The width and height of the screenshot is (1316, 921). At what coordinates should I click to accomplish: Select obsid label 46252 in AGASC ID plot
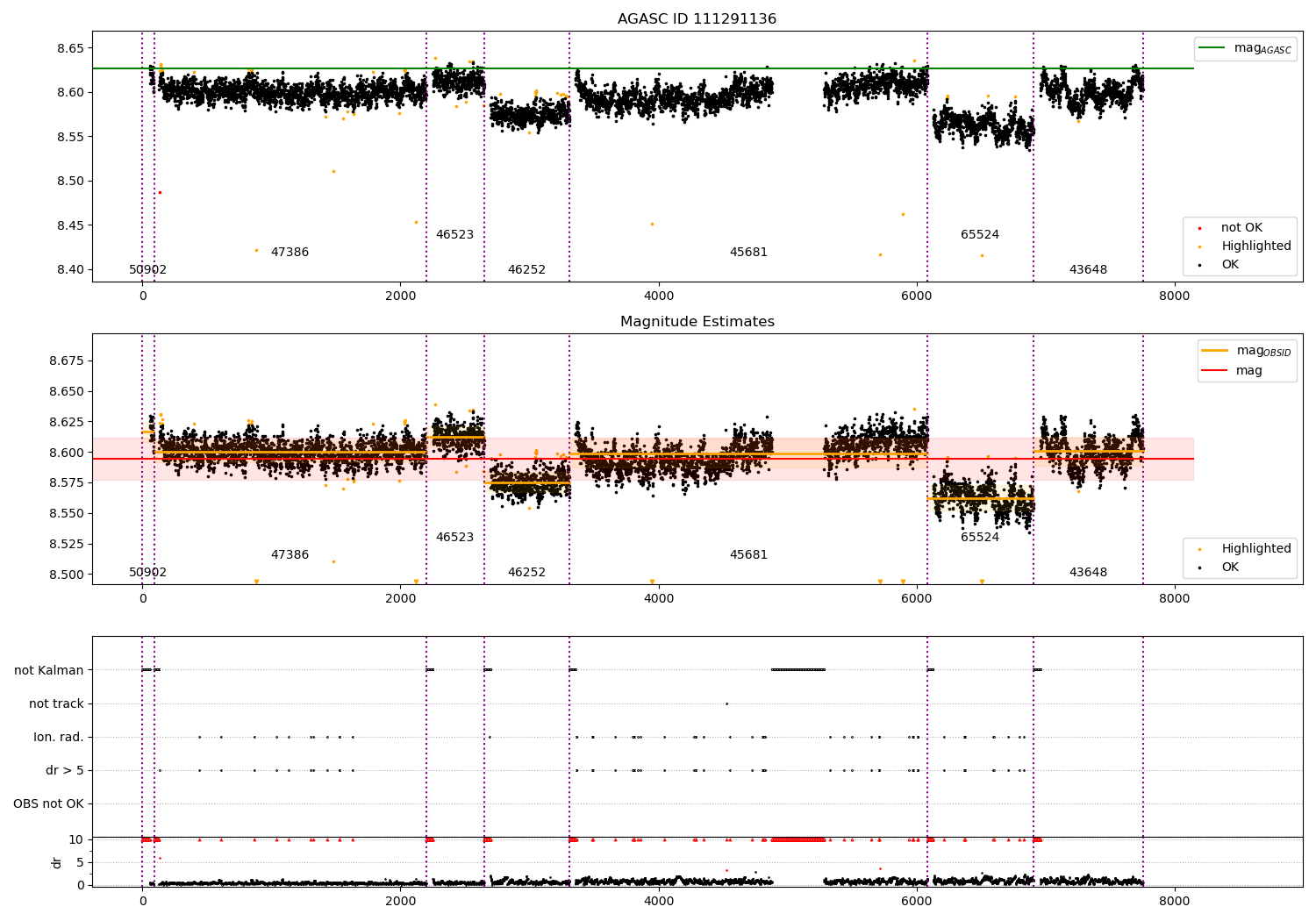point(526,269)
